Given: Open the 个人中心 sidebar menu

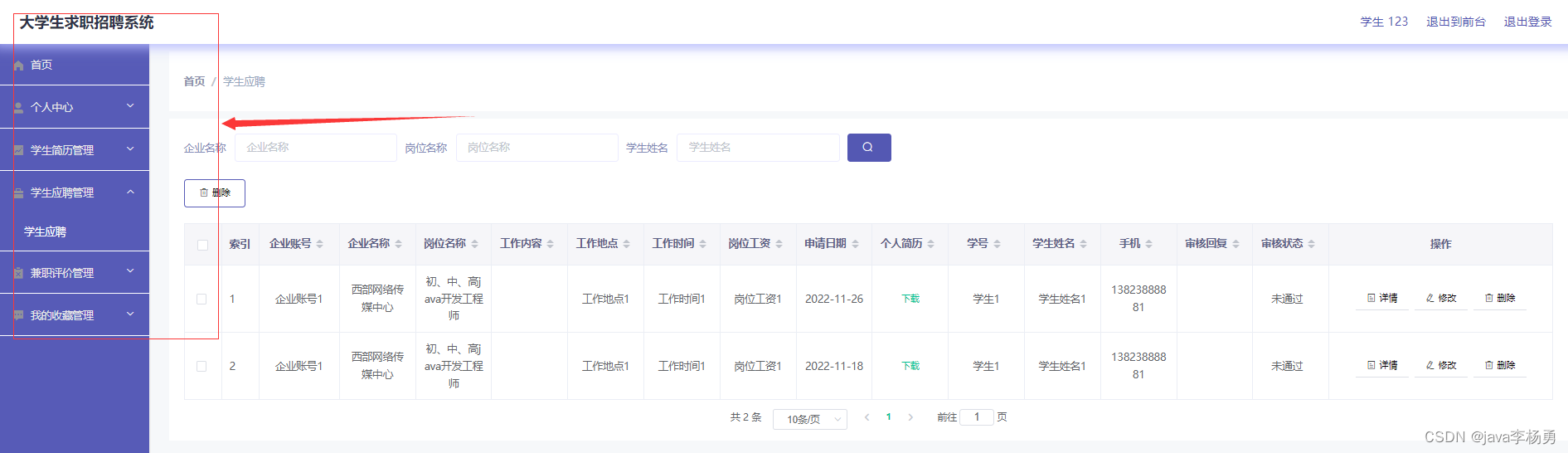Looking at the screenshot, I should coord(75,107).
